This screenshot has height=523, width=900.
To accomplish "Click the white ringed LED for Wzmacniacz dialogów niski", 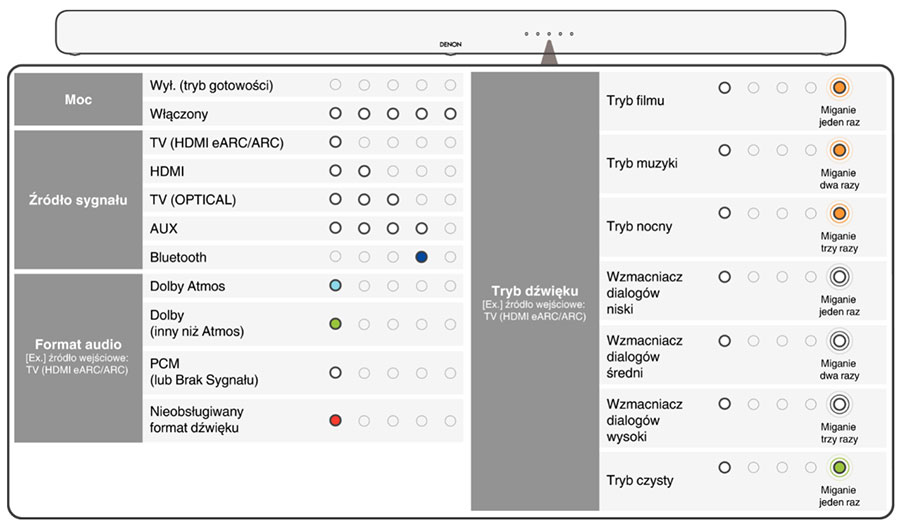I will click(x=839, y=277).
